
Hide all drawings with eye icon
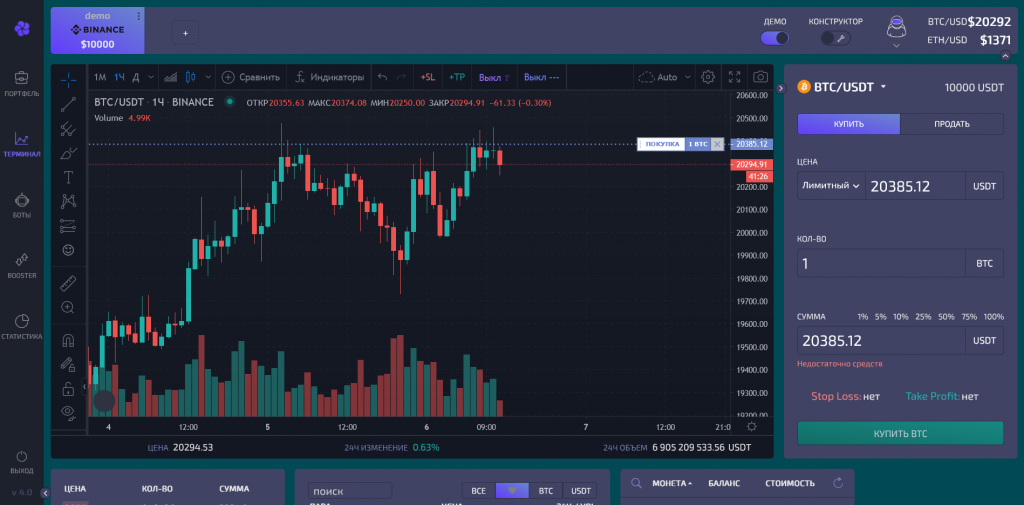tap(68, 412)
